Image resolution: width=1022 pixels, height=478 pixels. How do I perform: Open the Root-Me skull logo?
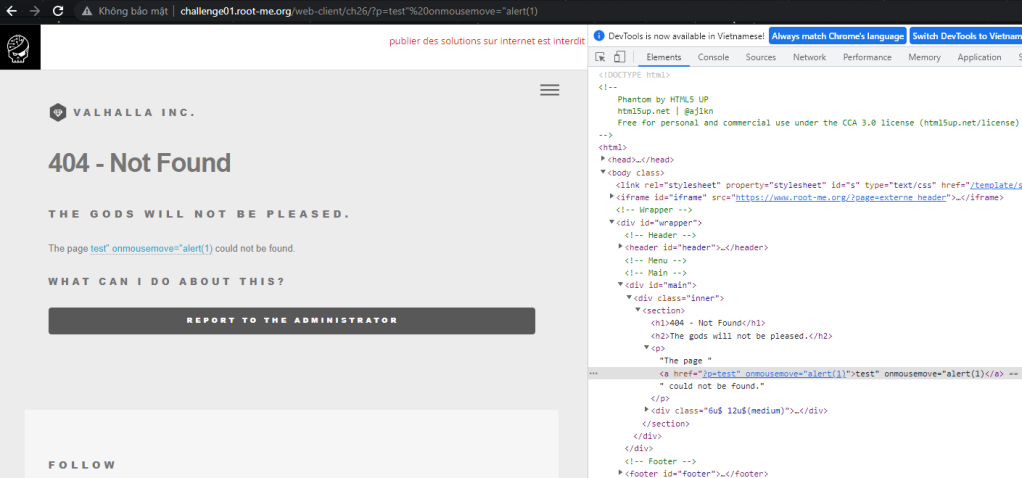20,47
